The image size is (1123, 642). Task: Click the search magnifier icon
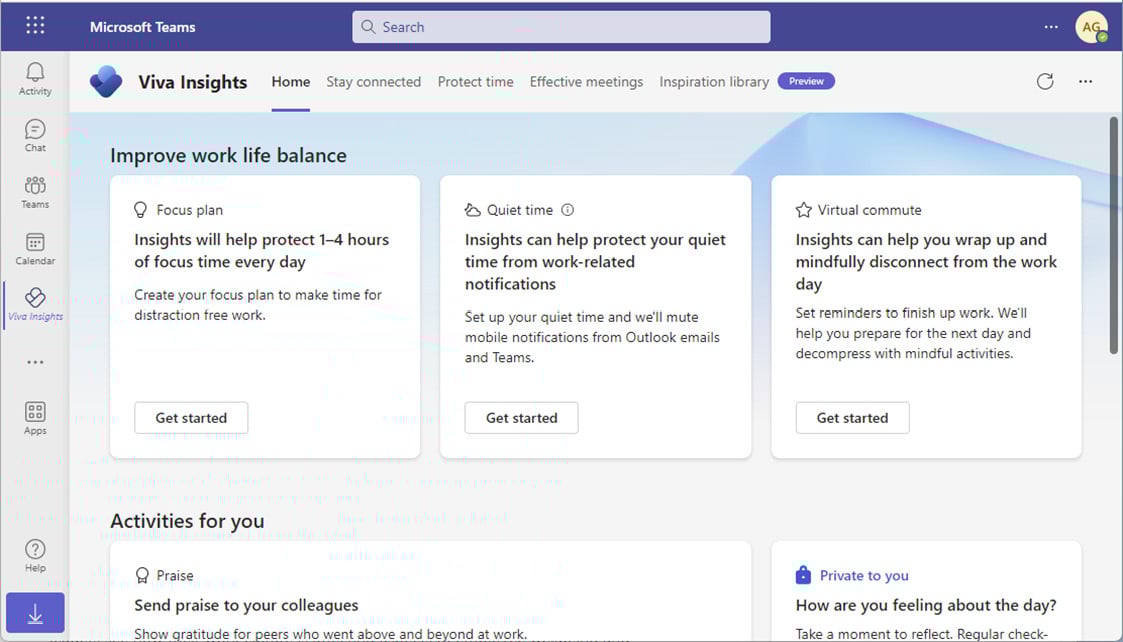pyautogui.click(x=368, y=27)
